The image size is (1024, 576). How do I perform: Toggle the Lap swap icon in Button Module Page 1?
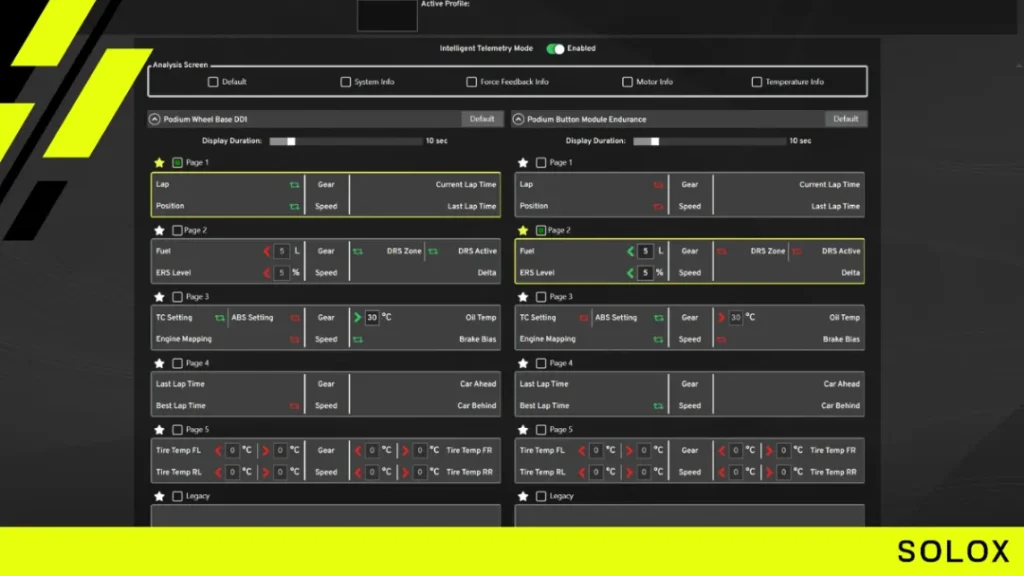(x=658, y=185)
